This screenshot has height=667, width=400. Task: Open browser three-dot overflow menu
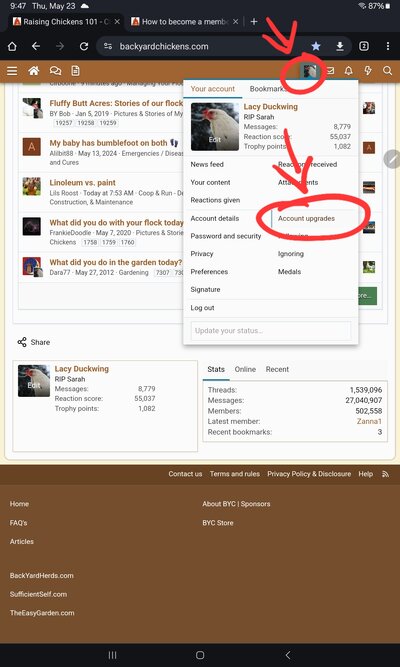[x=388, y=46]
